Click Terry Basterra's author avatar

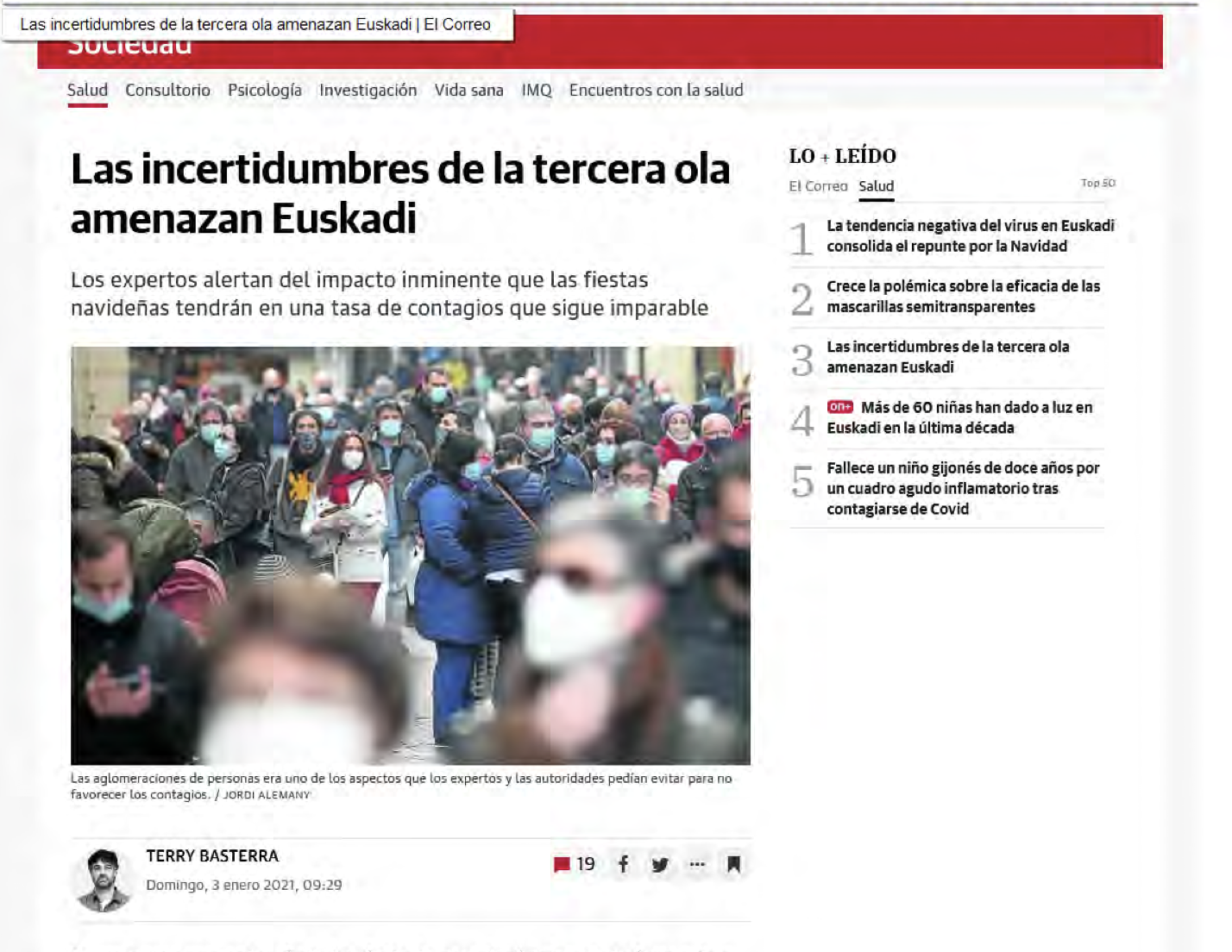point(103,880)
